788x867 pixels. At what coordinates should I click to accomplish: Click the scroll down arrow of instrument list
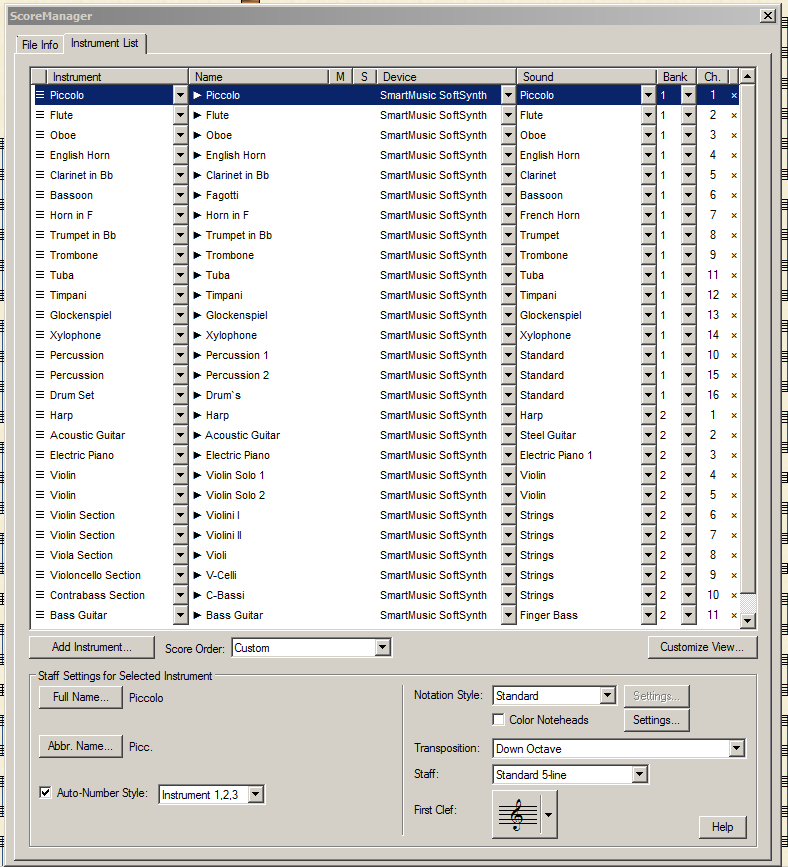click(747, 621)
